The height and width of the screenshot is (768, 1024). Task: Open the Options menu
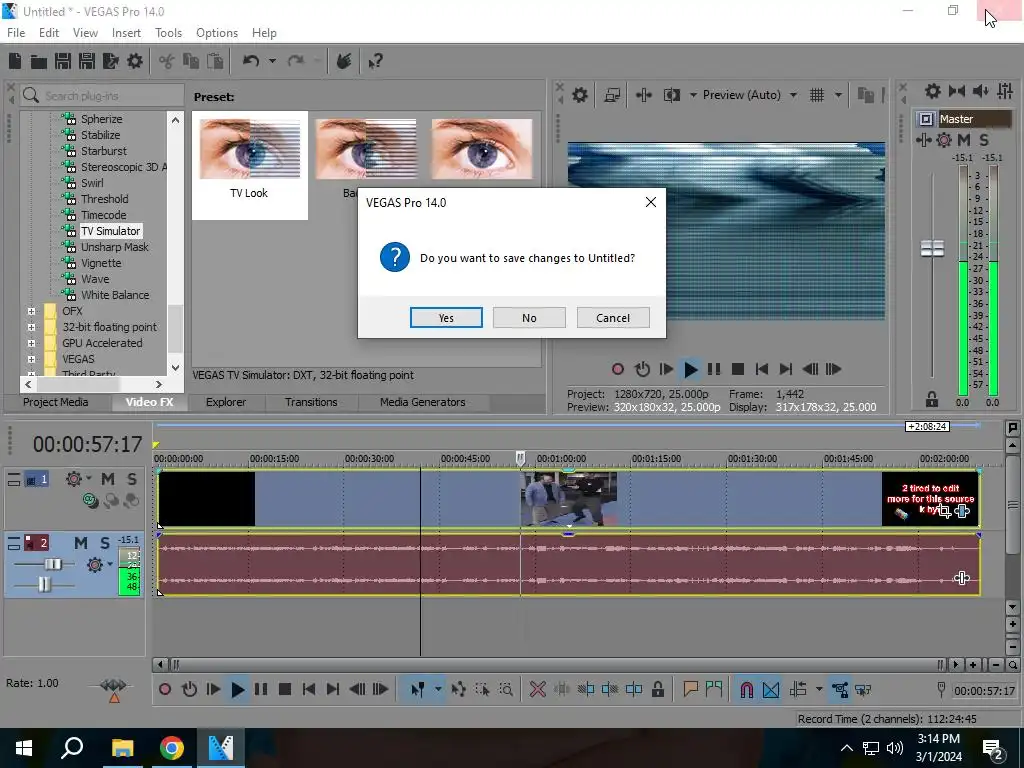click(x=217, y=33)
